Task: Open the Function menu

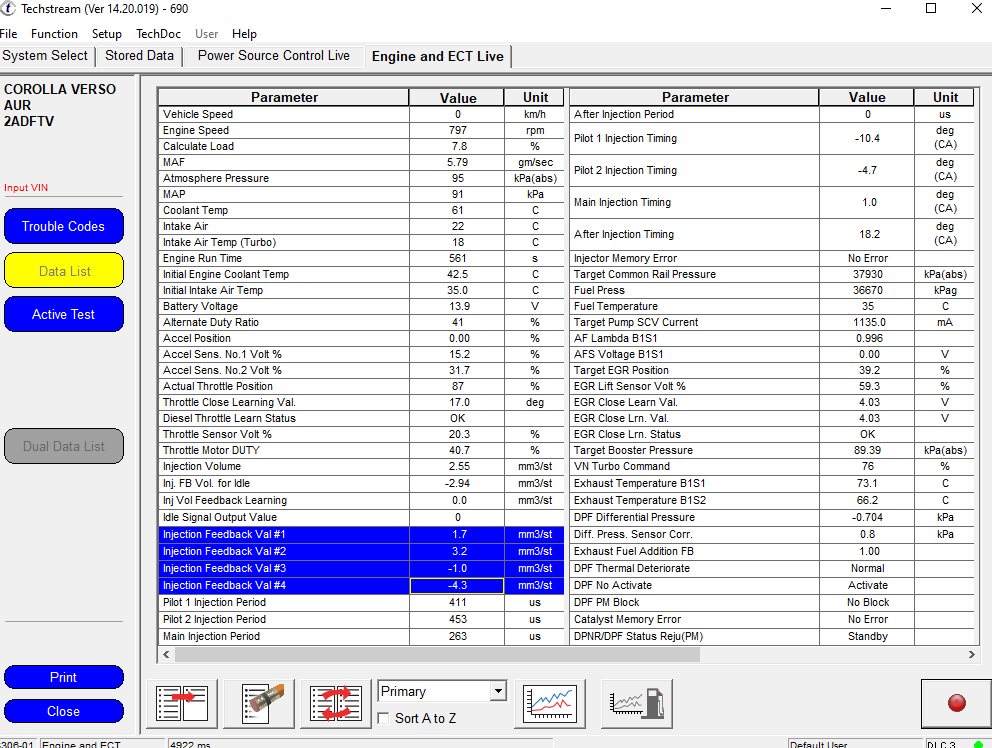Action: click(x=54, y=33)
